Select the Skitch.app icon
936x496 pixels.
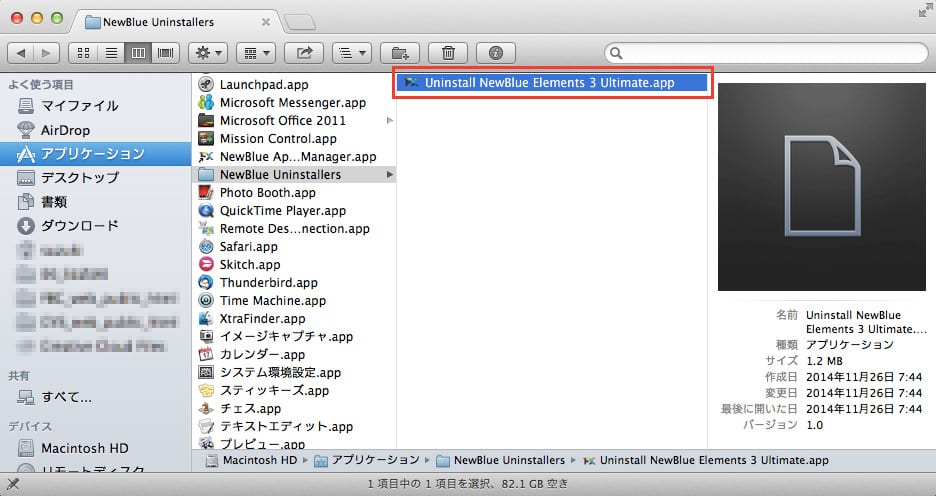coord(206,264)
